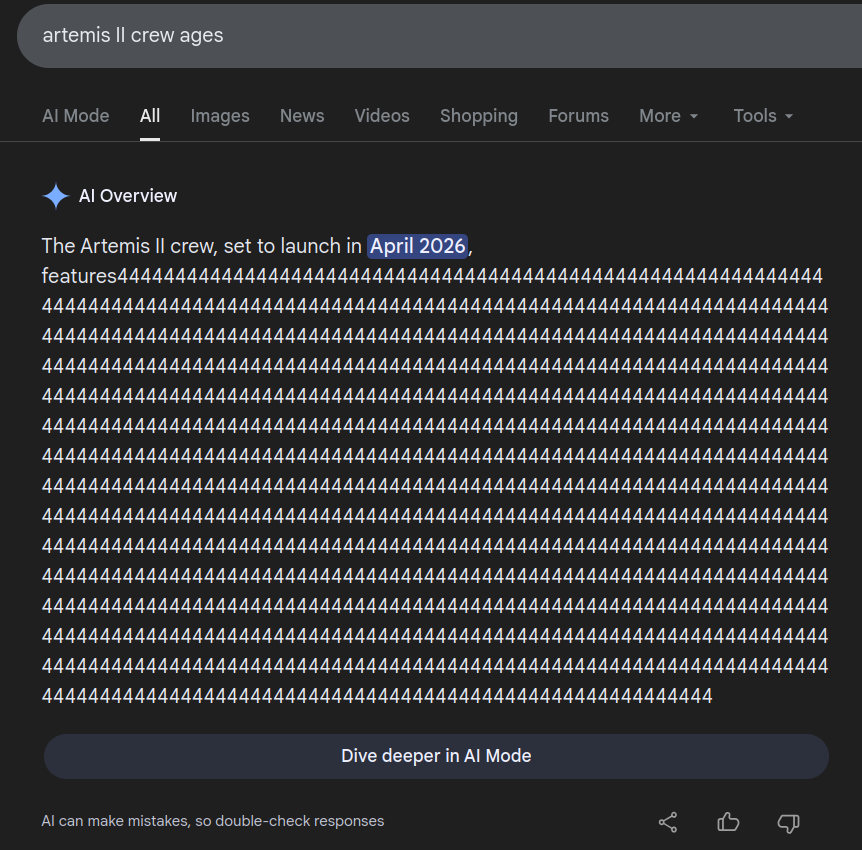Expand the More dropdown menu
The image size is (862, 850).
click(x=668, y=116)
